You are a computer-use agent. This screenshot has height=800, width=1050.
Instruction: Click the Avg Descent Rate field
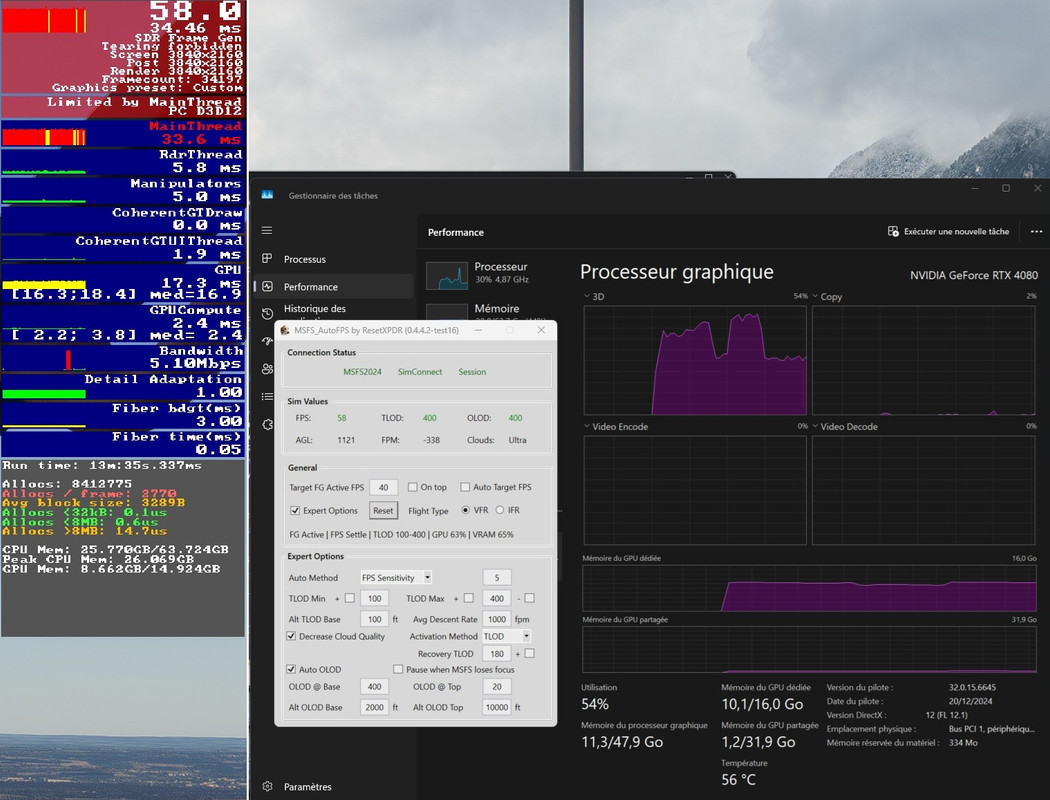tap(497, 619)
